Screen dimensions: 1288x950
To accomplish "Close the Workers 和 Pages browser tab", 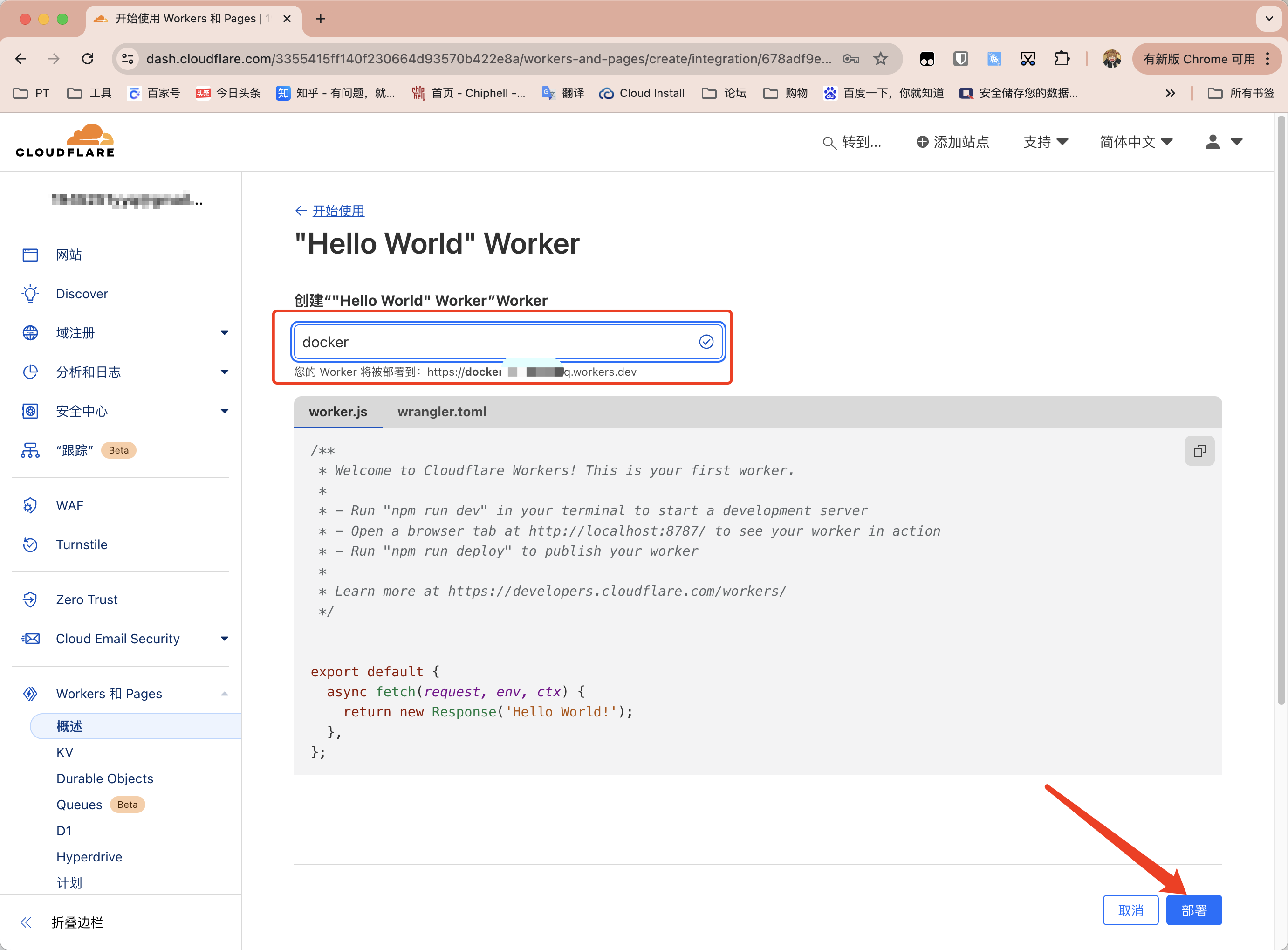I will tap(287, 19).
